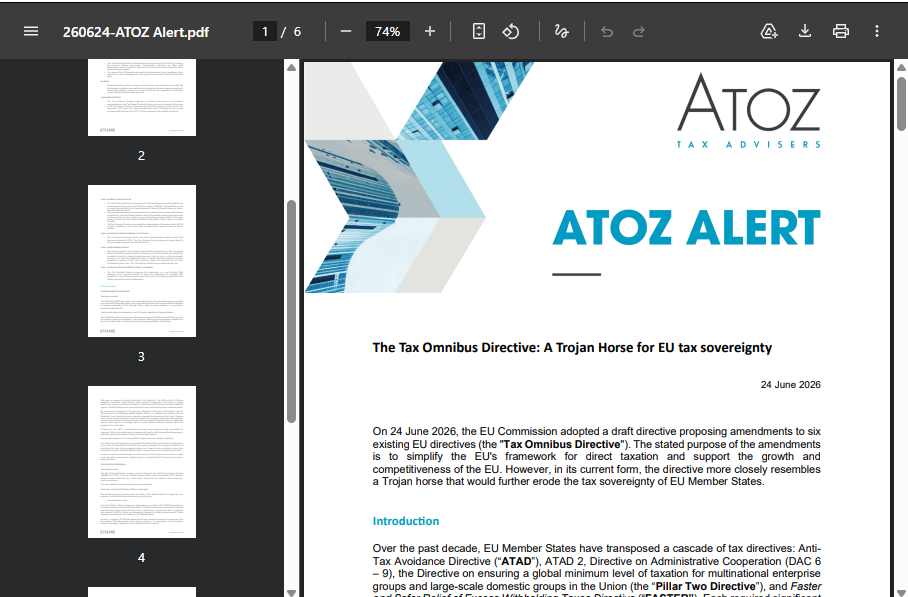This screenshot has width=908, height=597.
Task: Click the document scrollbar up arrow
Action: coord(901,67)
